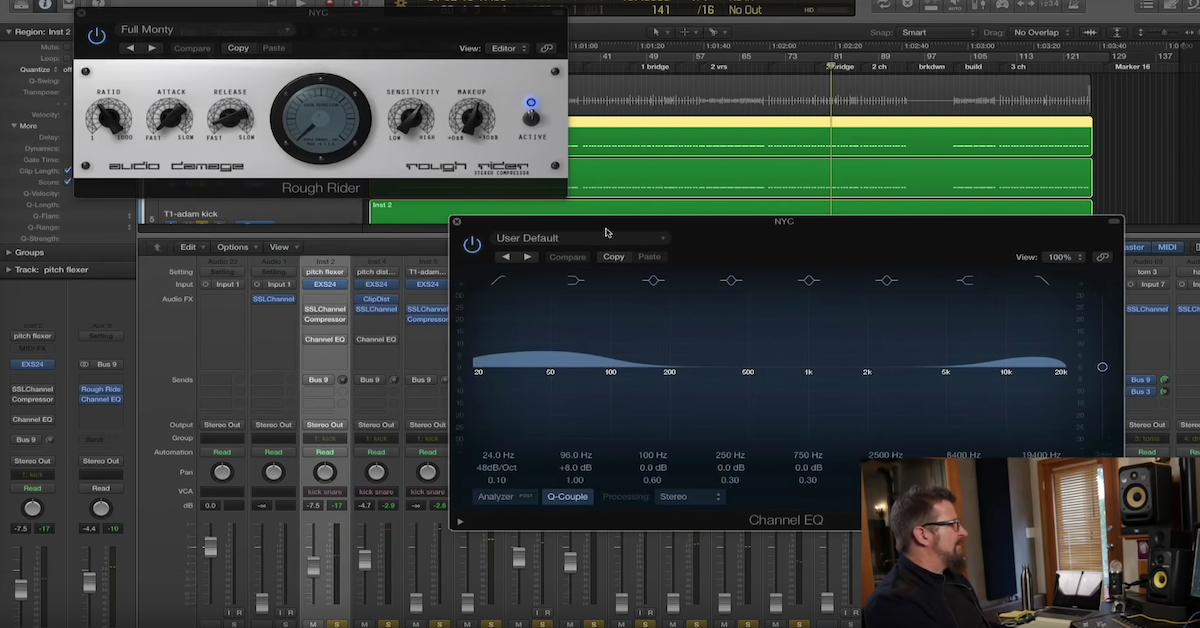Click the power icon on the Rough Rider plugin

[96, 36]
